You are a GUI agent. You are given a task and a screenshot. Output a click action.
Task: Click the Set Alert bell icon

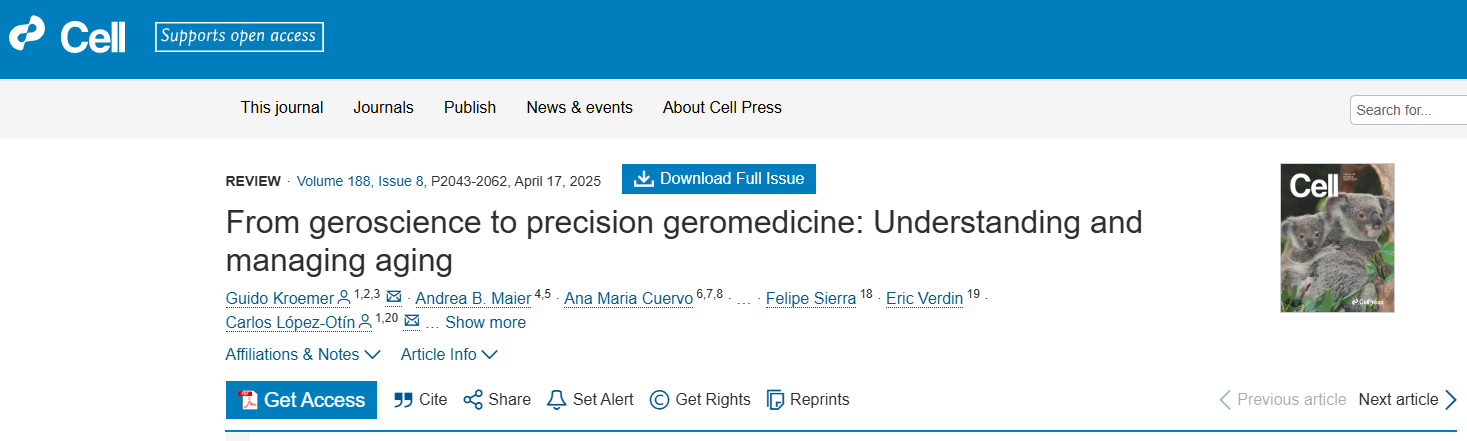557,400
